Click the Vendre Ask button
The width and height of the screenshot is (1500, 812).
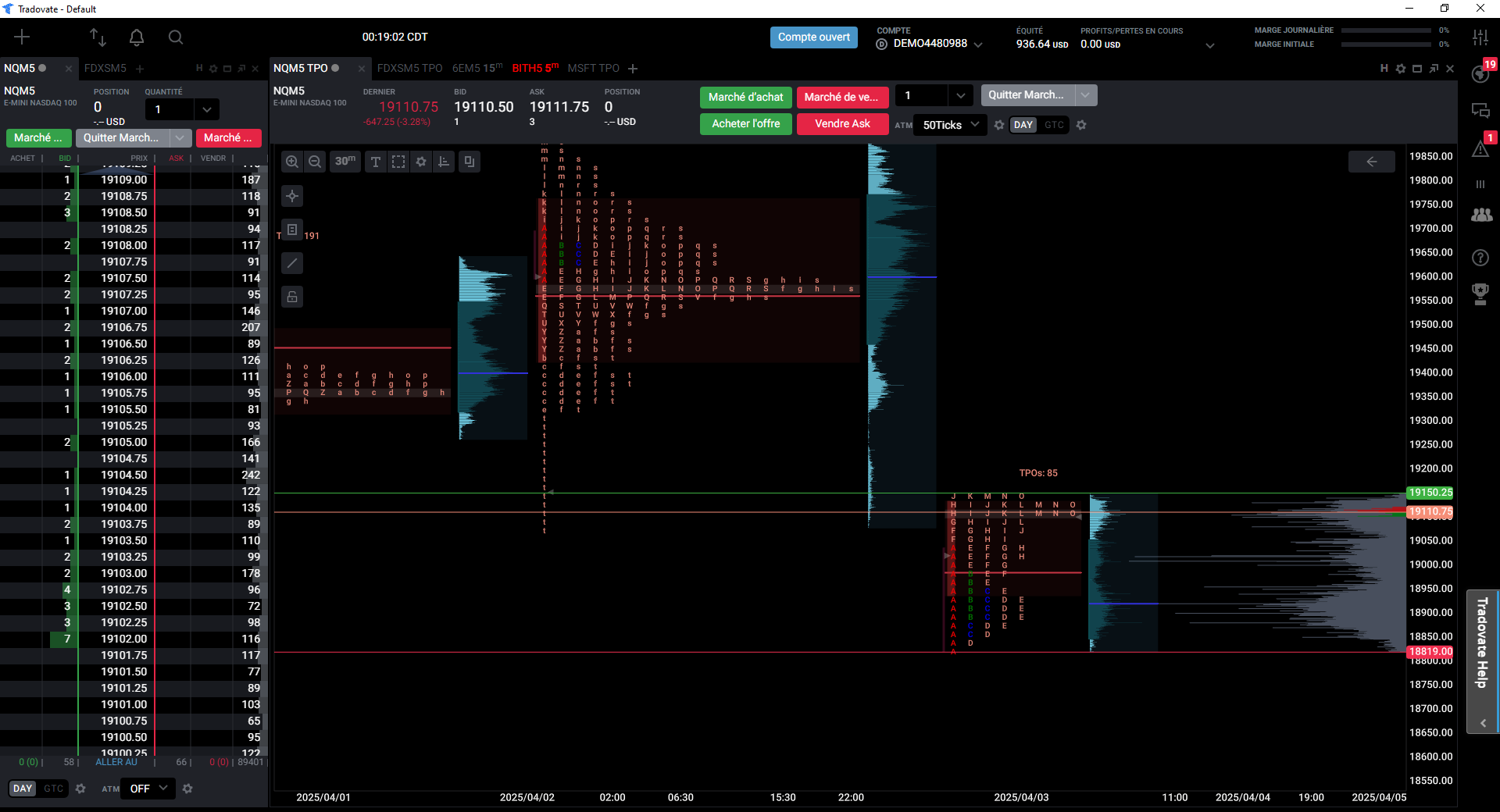point(842,124)
